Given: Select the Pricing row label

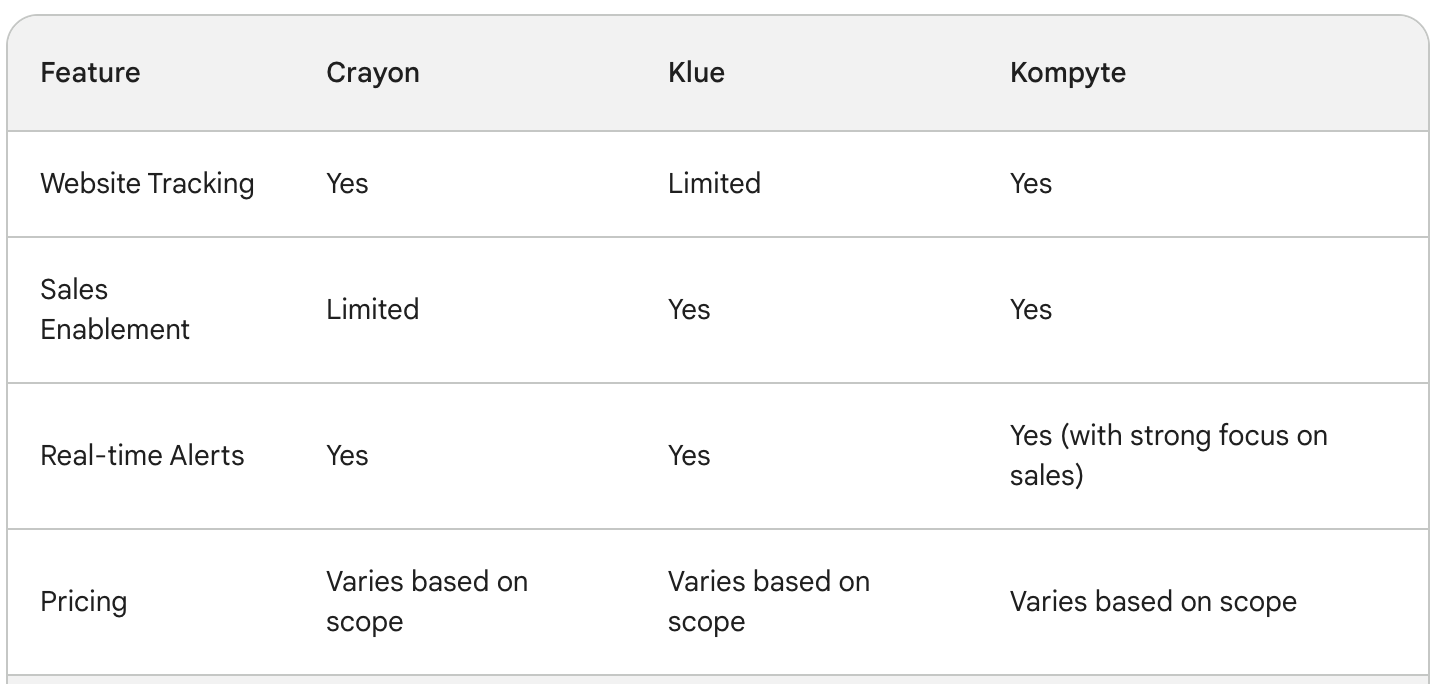Looking at the screenshot, I should tap(84, 602).
